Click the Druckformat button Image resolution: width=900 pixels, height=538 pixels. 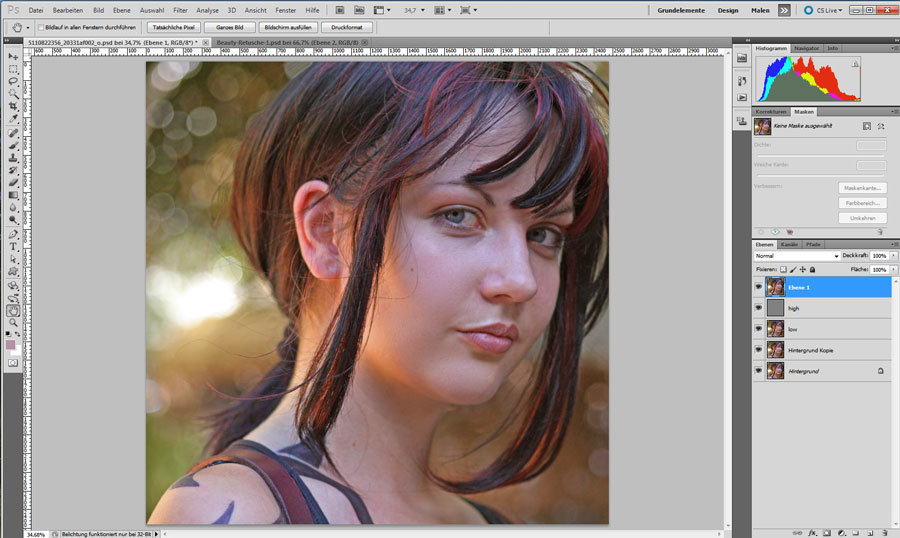[x=347, y=27]
